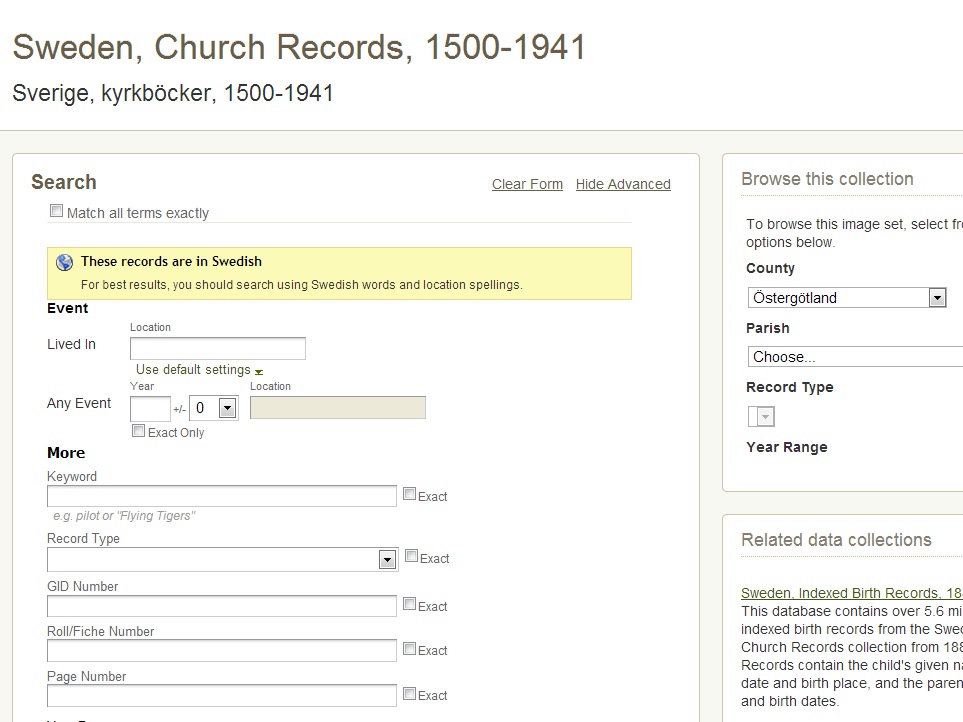Click the Year field for Any Event
The height and width of the screenshot is (722, 963).
tap(149, 407)
